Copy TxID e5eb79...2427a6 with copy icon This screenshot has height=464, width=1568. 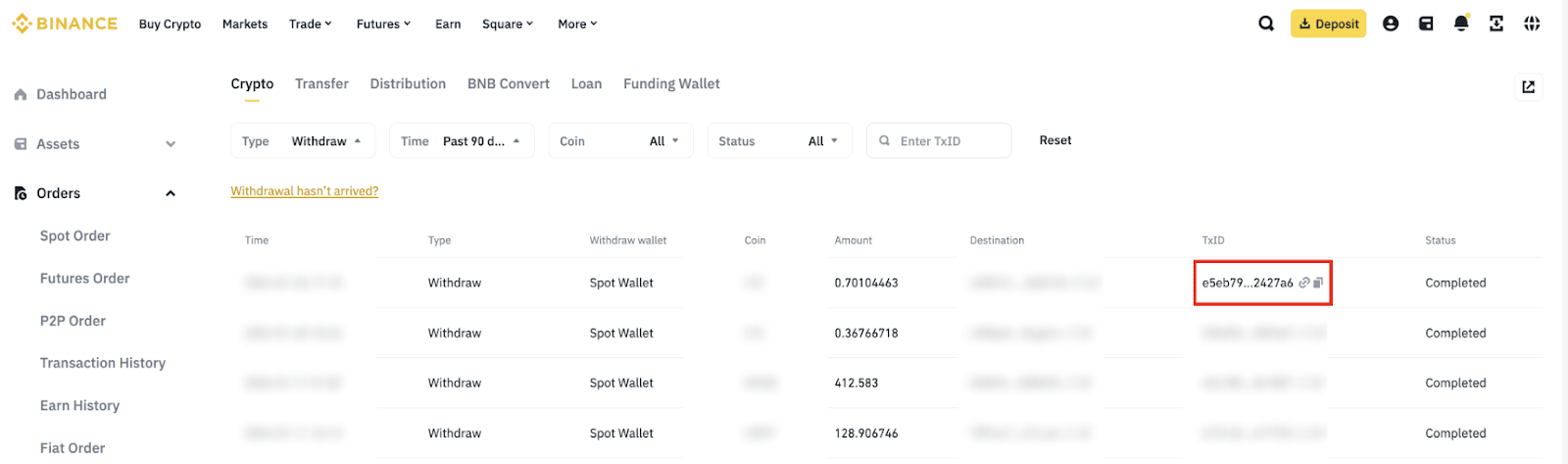pyautogui.click(x=1318, y=283)
